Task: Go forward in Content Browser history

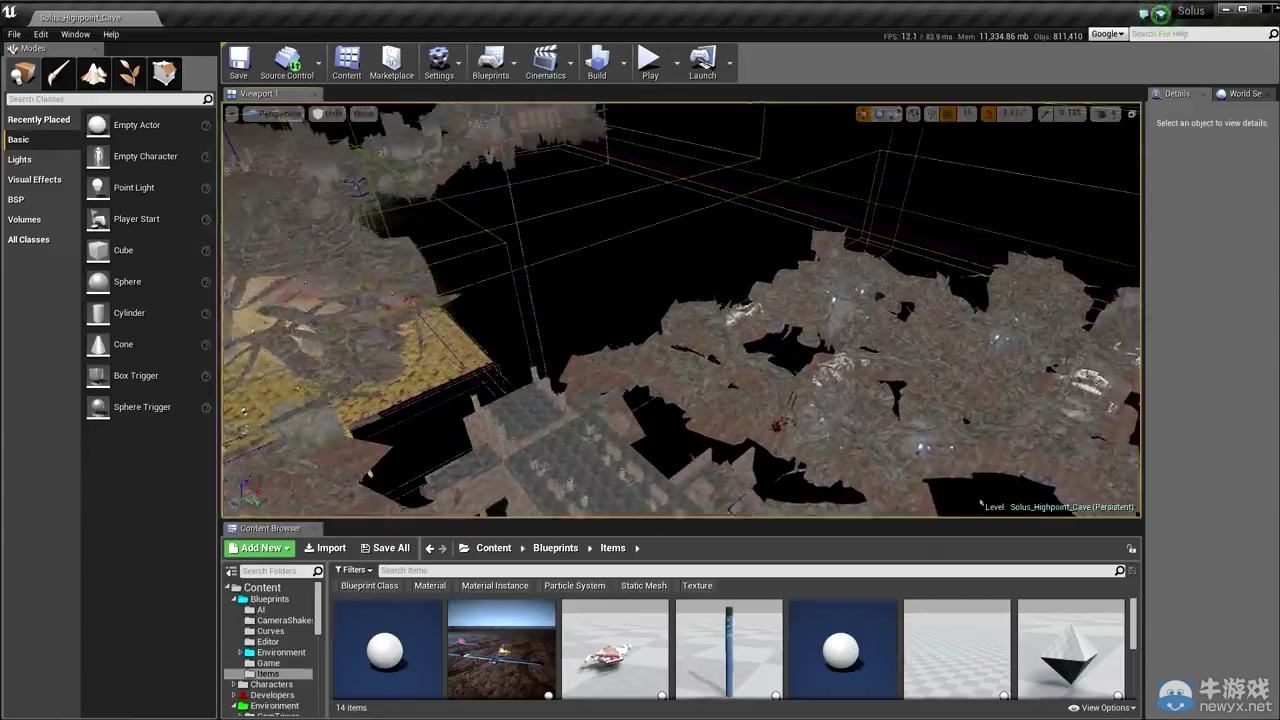Action: [443, 548]
